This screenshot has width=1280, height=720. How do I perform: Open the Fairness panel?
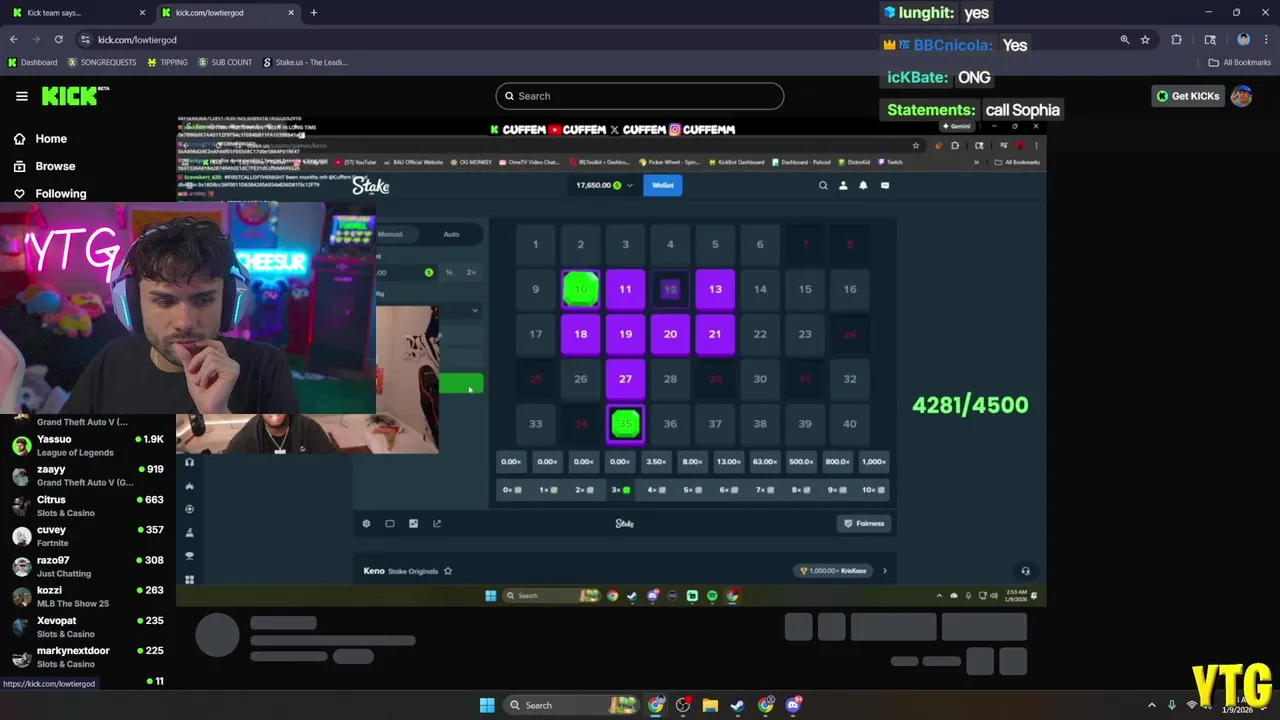point(864,523)
